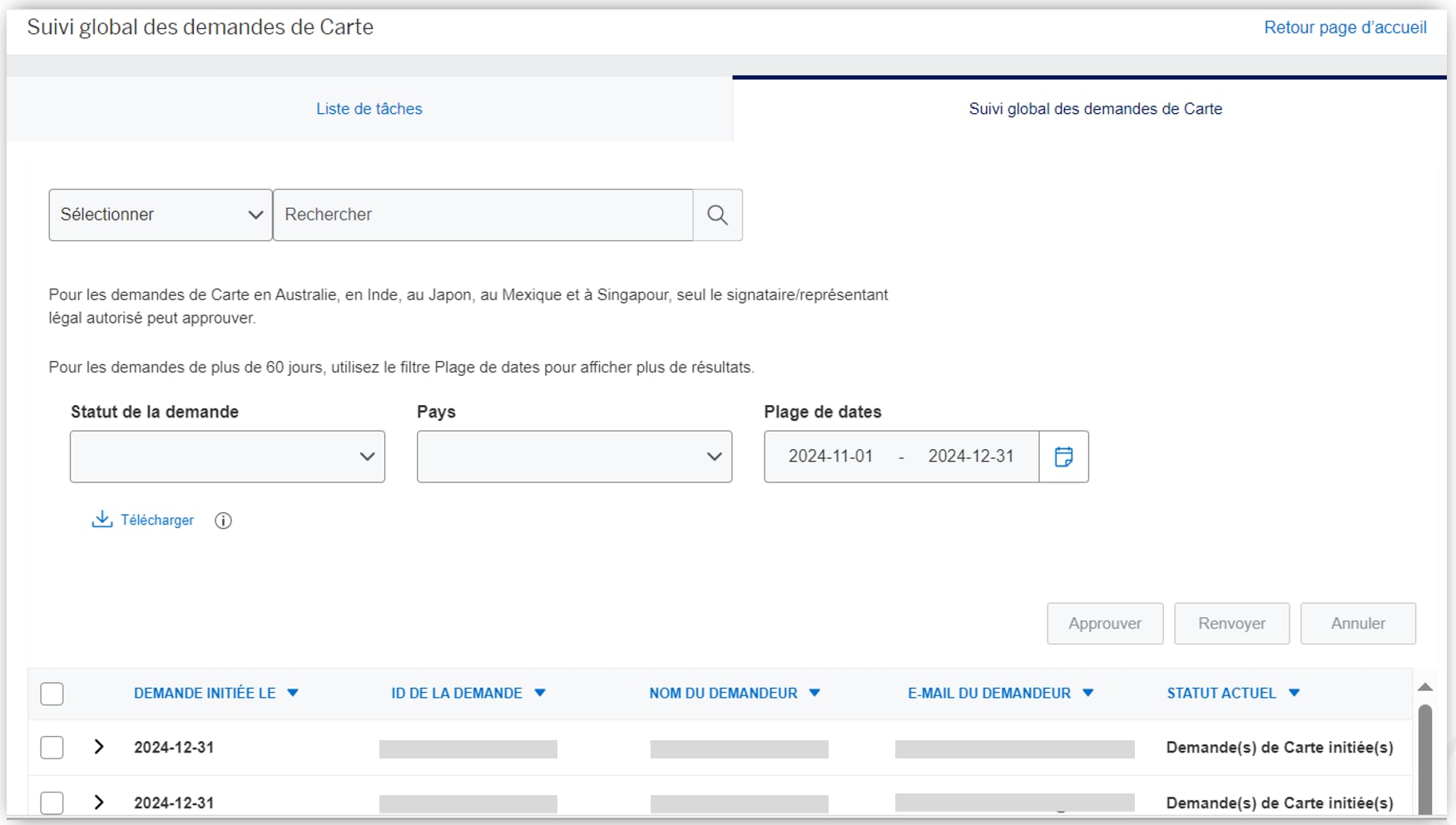Sort by DEMANDE INITIÉE LE arrow icon
1456x825 pixels.
[x=293, y=693]
